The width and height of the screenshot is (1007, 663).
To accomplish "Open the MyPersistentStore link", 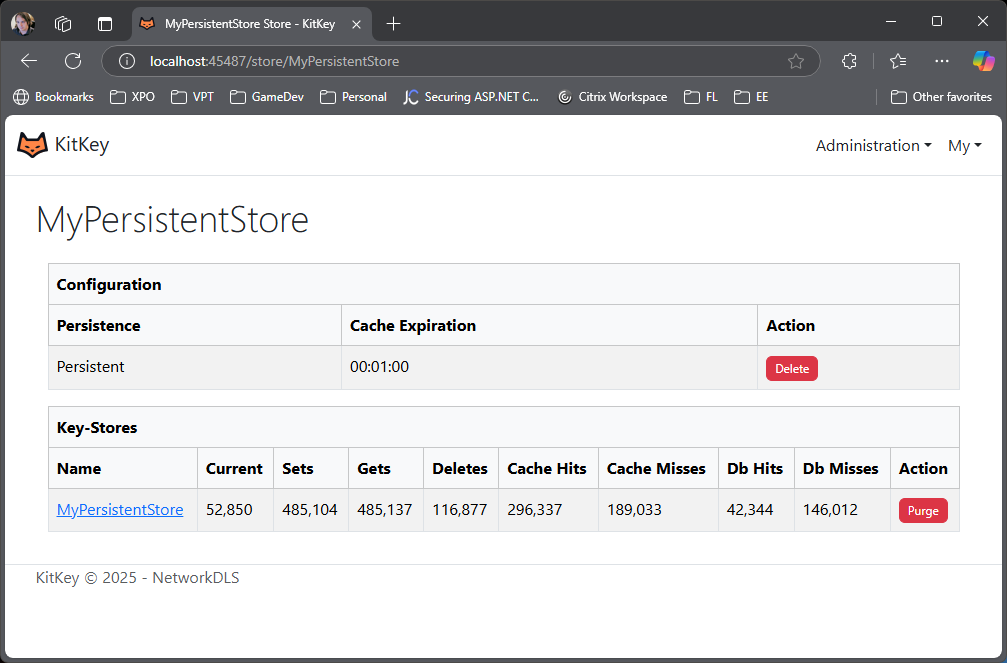I will (x=120, y=510).
